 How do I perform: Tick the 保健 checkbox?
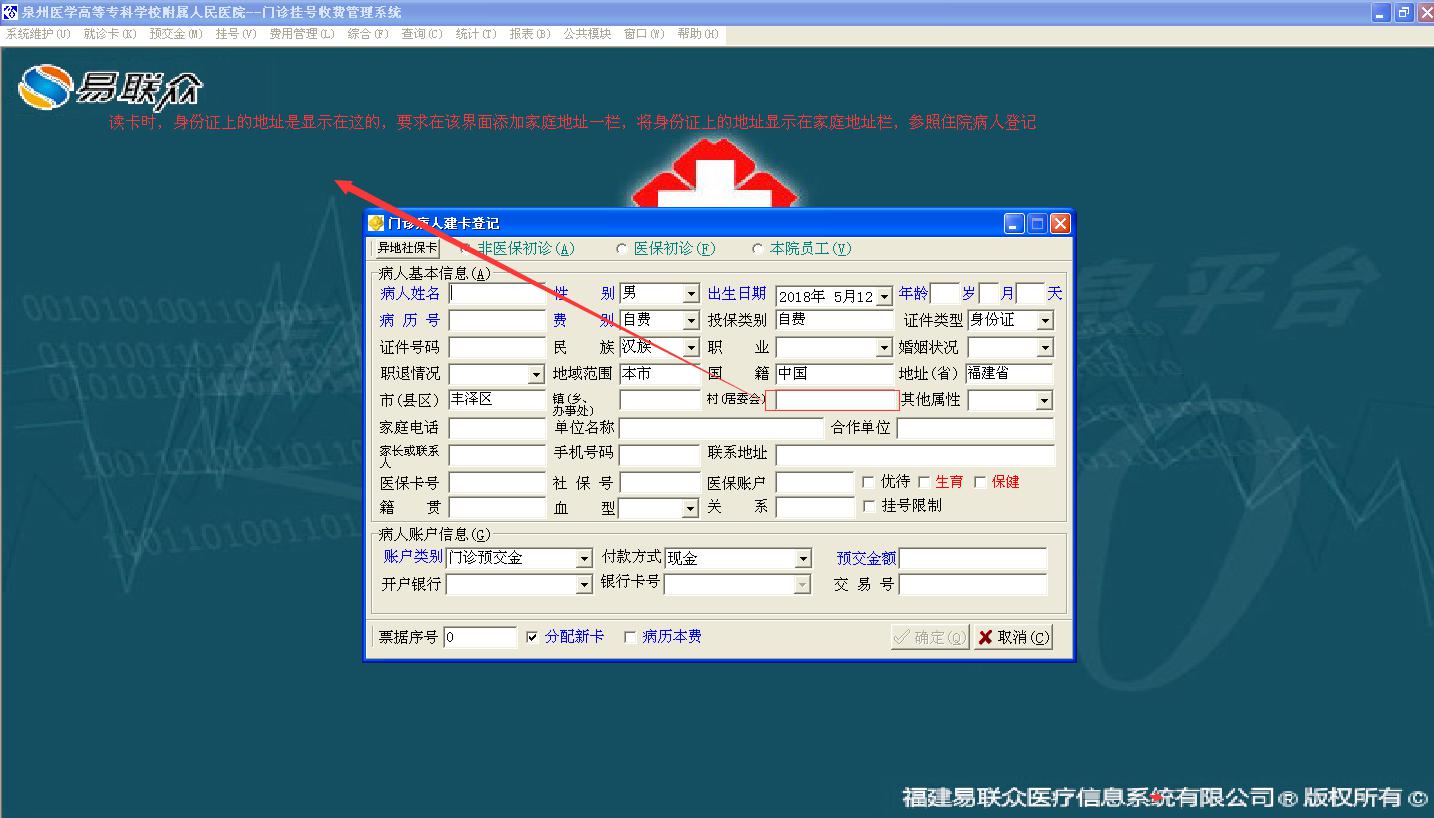point(980,482)
